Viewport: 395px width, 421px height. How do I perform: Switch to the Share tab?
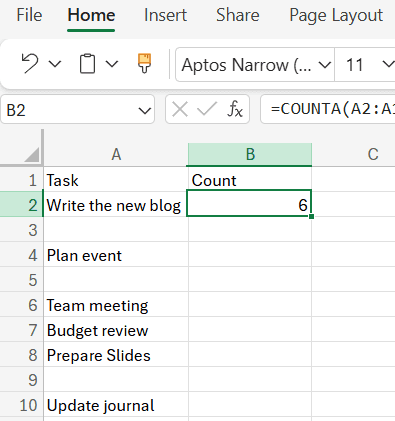coord(238,15)
